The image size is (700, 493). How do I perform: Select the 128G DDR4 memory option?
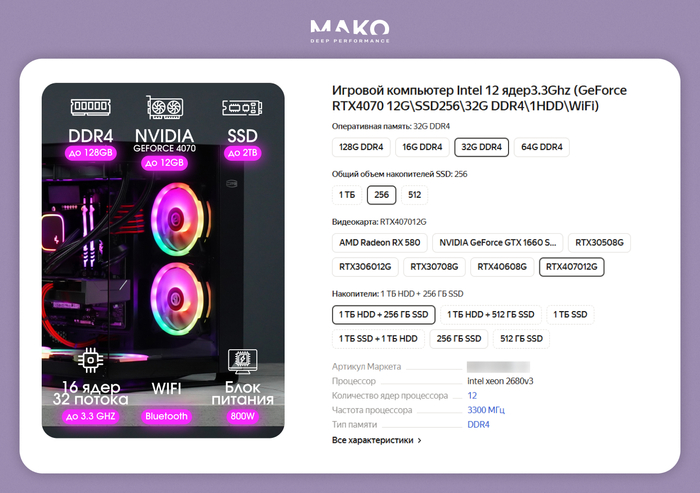click(x=361, y=147)
